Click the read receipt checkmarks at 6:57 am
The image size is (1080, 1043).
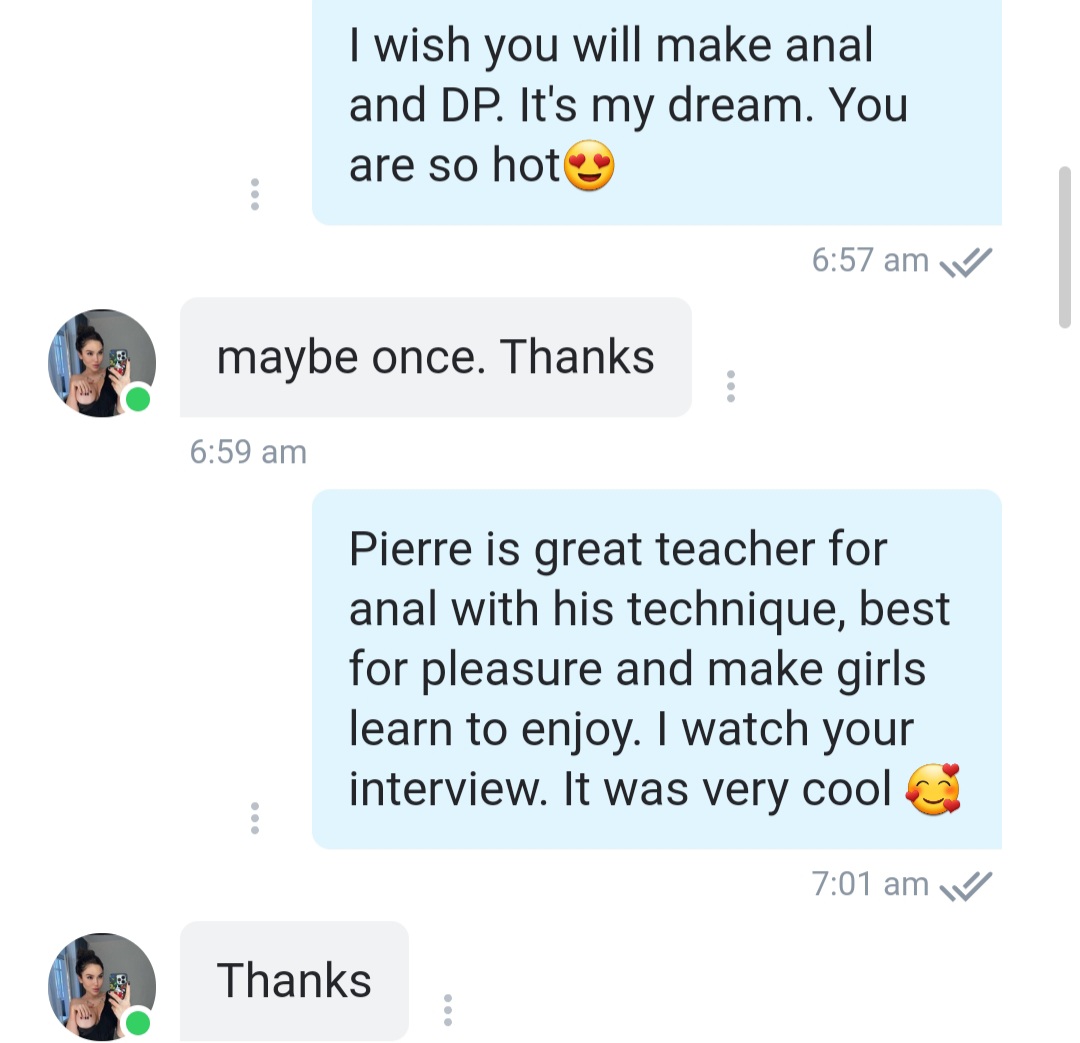[x=966, y=262]
